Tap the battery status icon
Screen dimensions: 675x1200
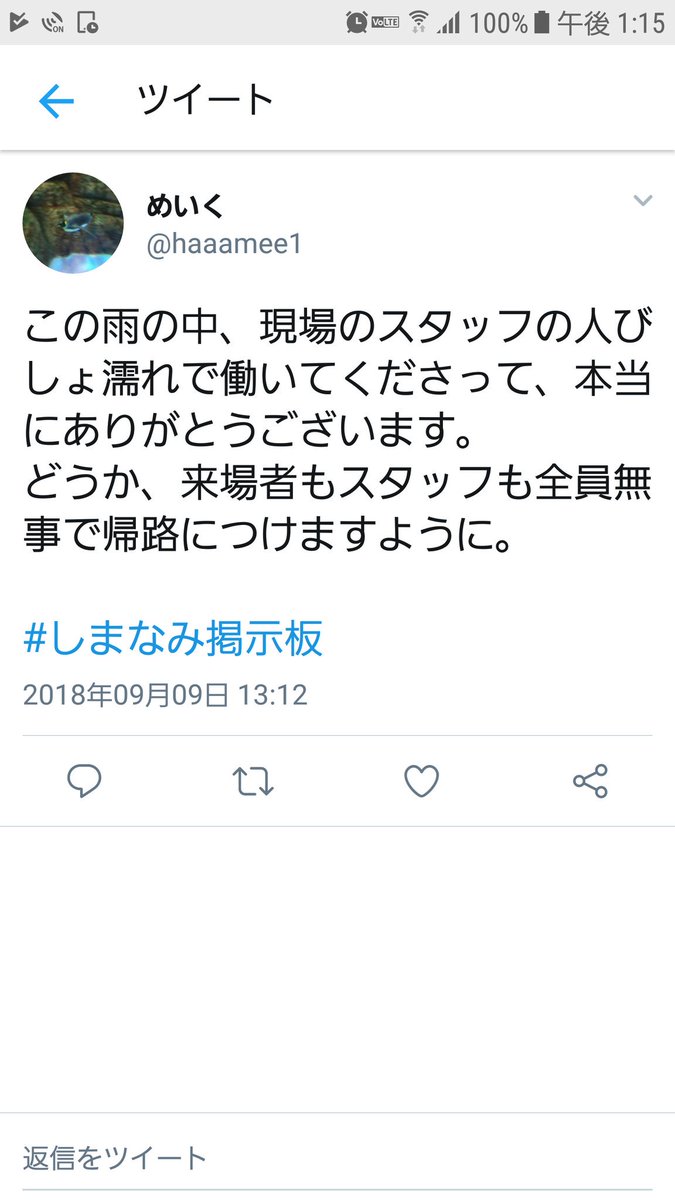[x=541, y=22]
